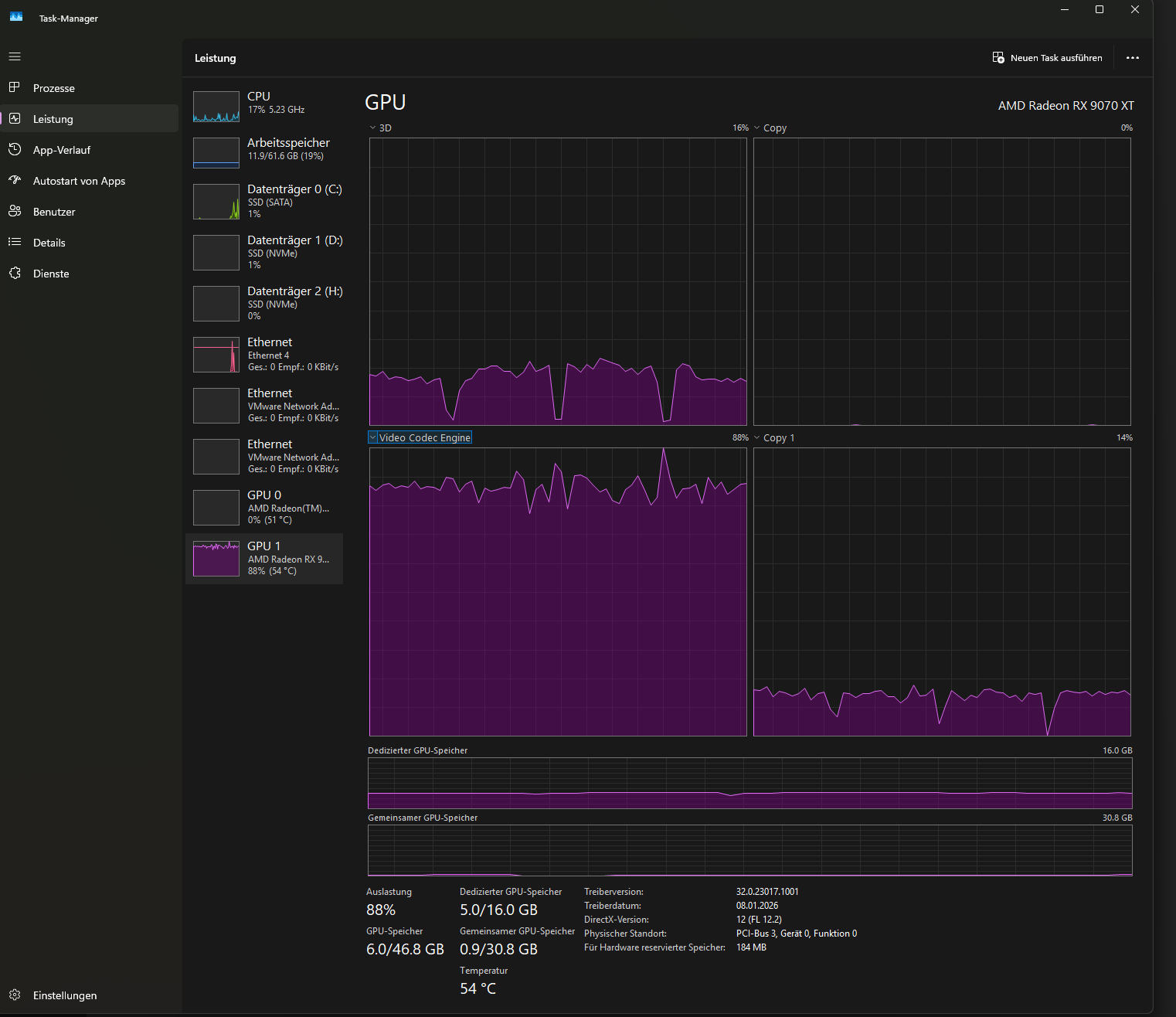Select the Arbeitsspeicher thumbnail graph
Viewport: 1176px width, 1017px height.
point(216,153)
